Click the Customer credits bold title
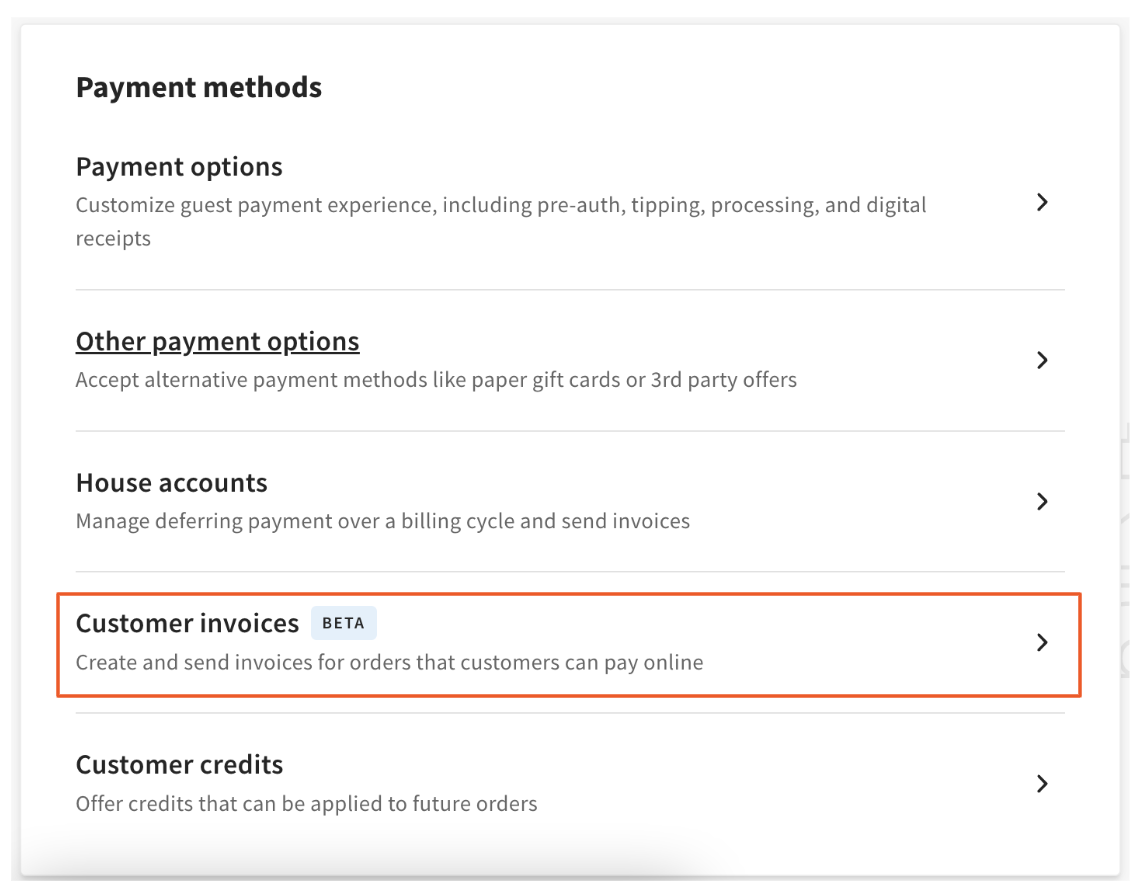 pyautogui.click(x=179, y=764)
